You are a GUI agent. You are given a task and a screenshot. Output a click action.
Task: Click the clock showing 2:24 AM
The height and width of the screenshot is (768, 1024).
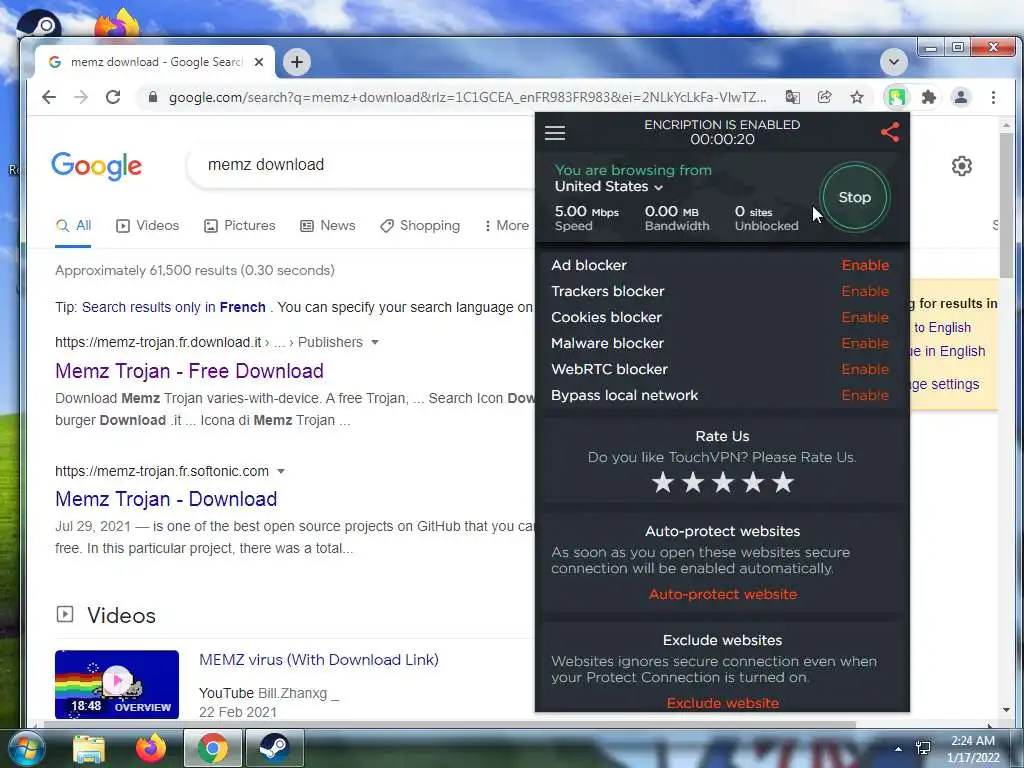972,741
